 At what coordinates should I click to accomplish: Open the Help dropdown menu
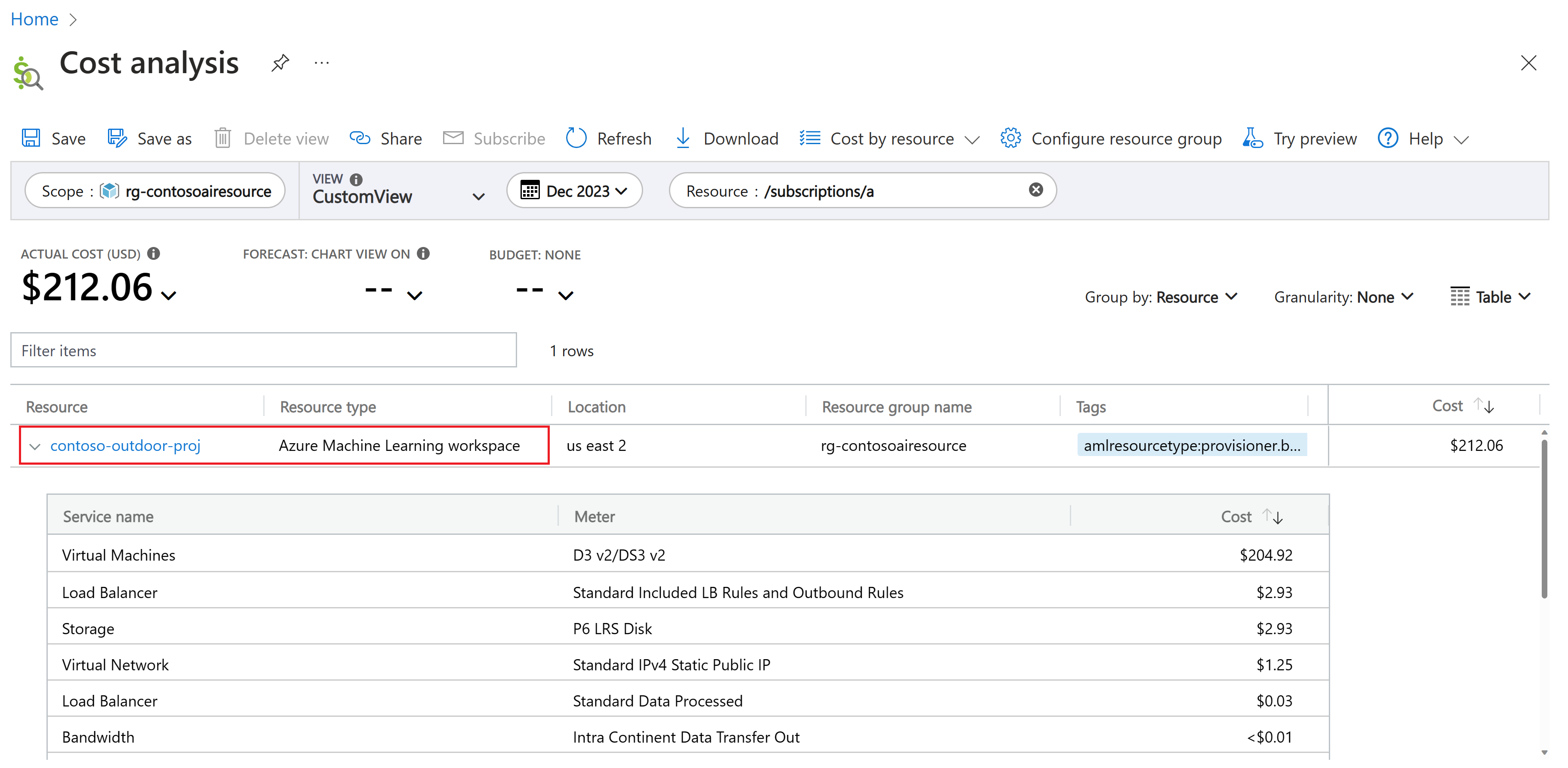tap(1424, 138)
